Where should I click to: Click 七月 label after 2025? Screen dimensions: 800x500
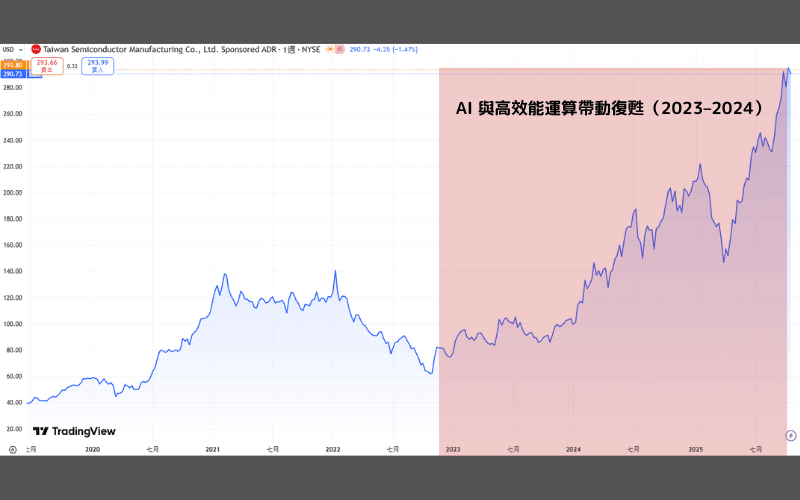click(x=756, y=449)
